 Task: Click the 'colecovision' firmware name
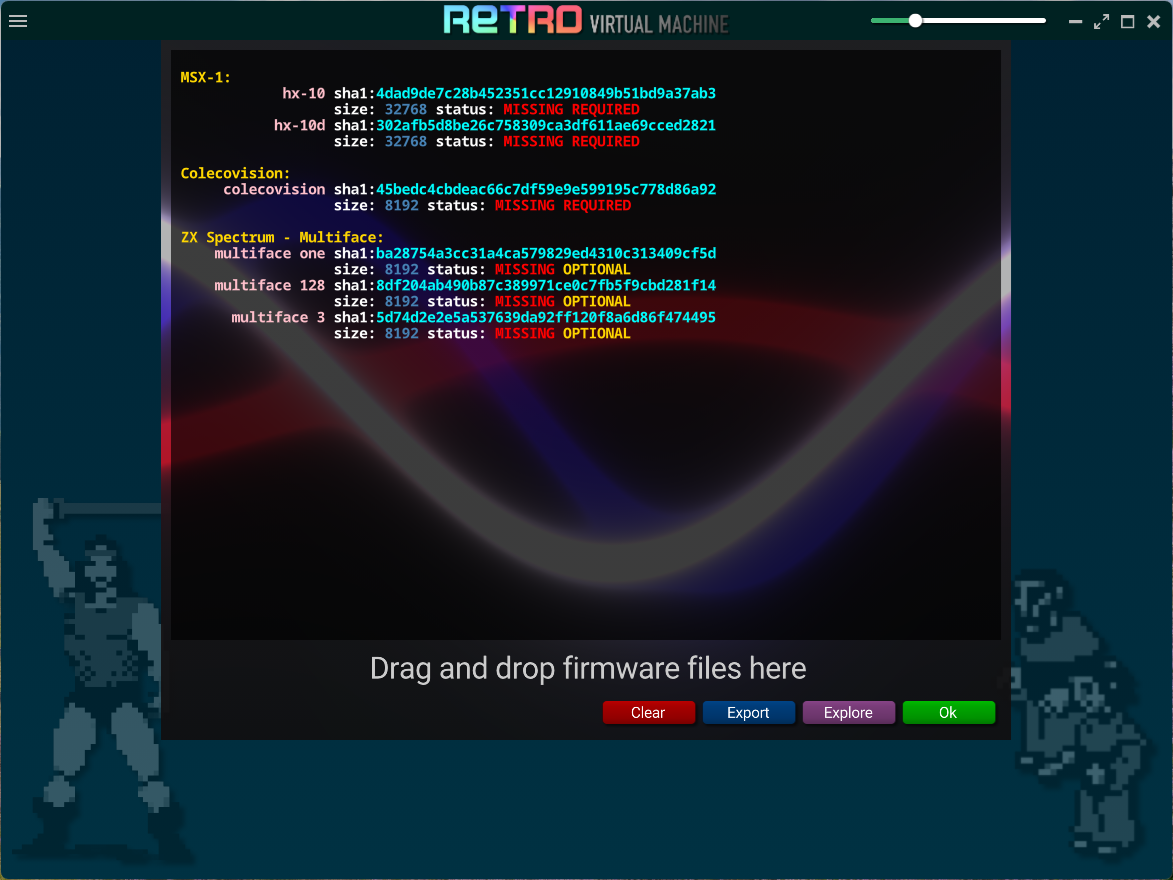(274, 189)
